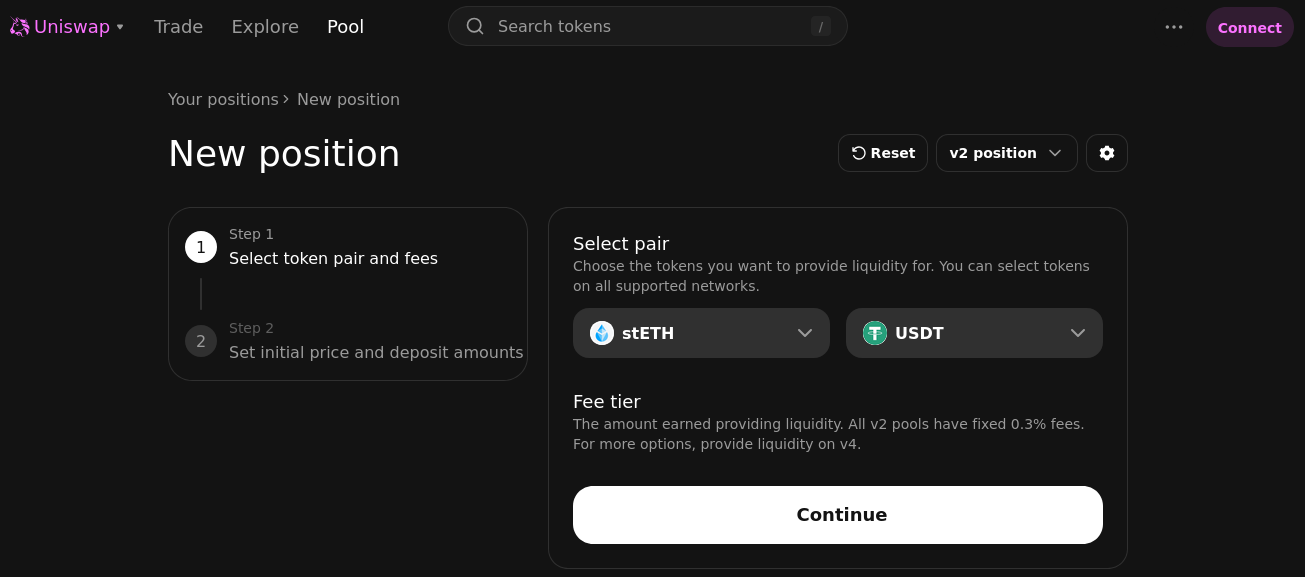Click the search magnifier icon
The height and width of the screenshot is (577, 1305).
(475, 26)
